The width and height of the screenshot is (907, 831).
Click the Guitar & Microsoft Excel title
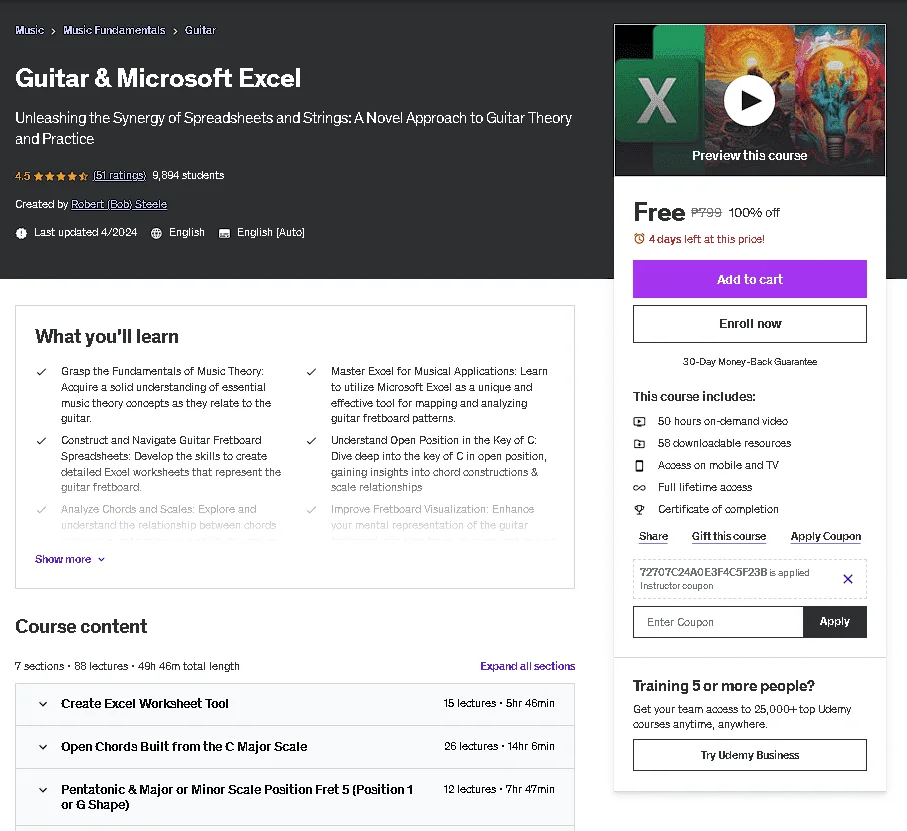click(x=158, y=78)
